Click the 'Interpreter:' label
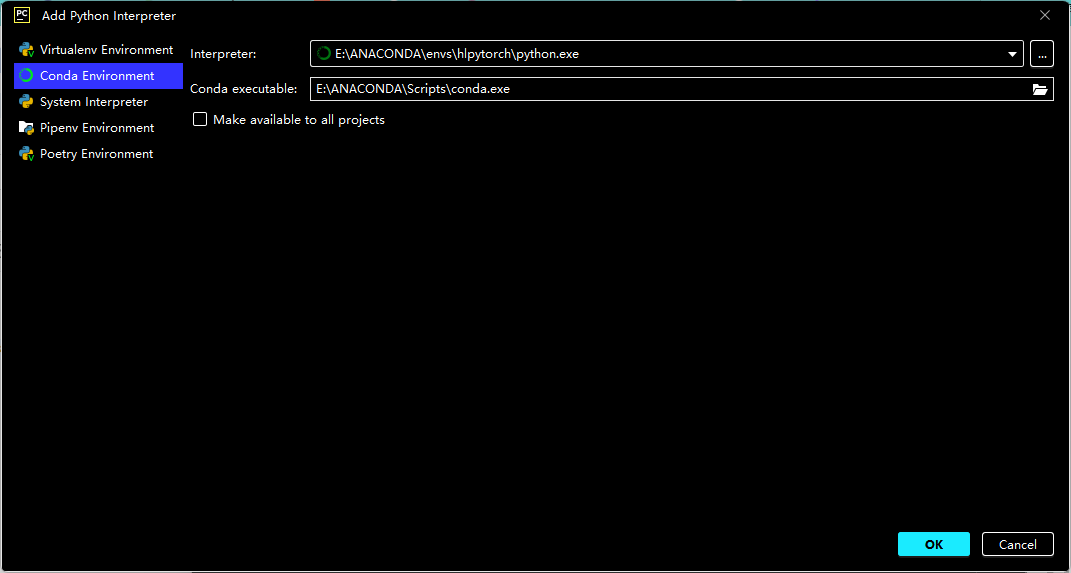This screenshot has width=1071, height=573. tap(223, 54)
